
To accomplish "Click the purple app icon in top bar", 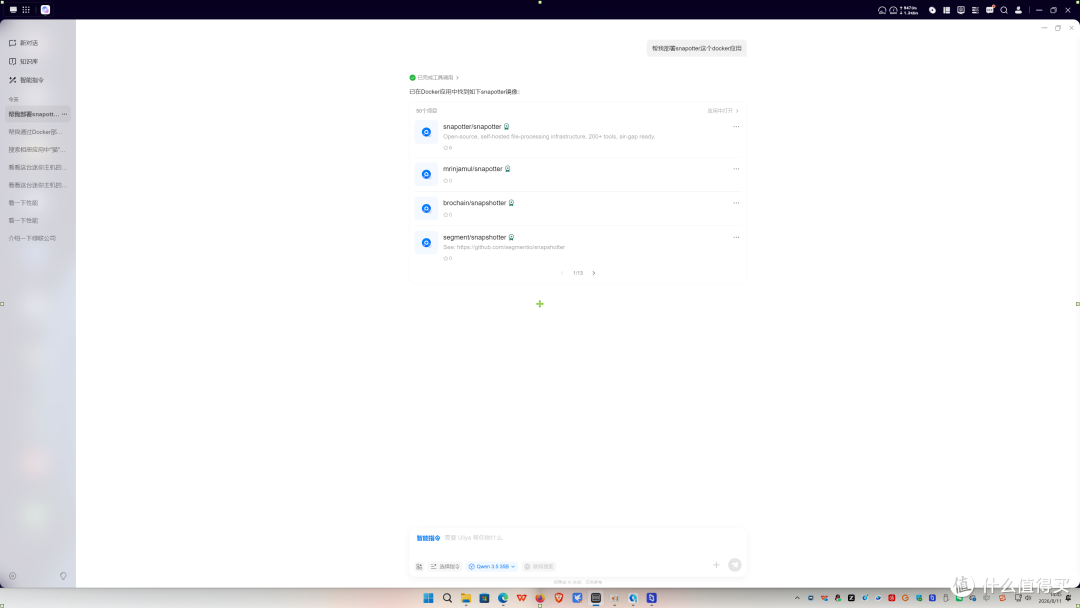I will click(45, 10).
